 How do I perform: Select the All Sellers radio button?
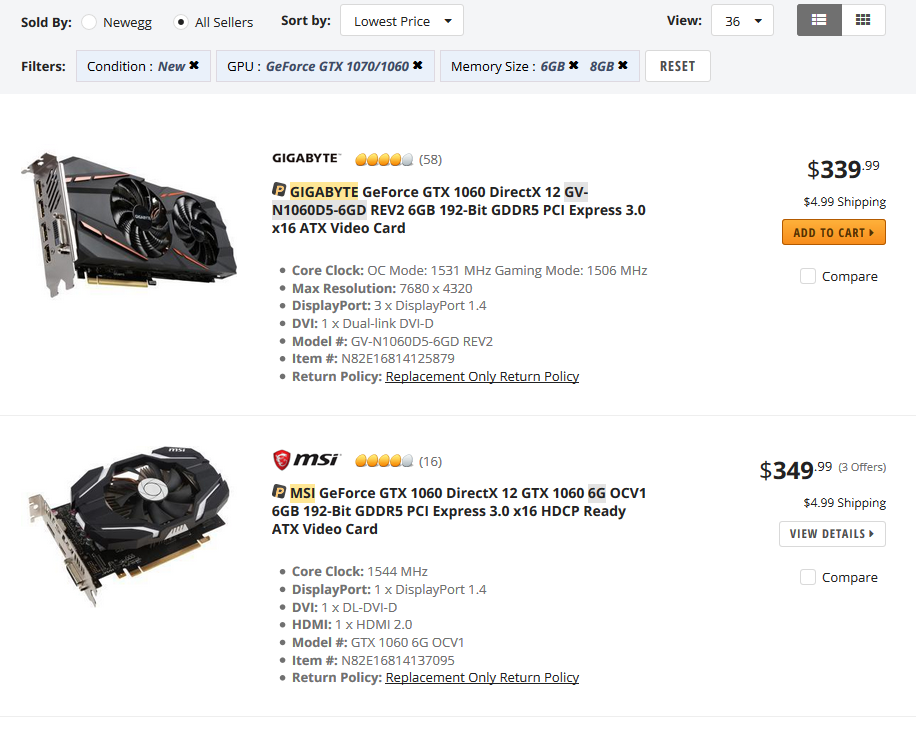(x=181, y=22)
